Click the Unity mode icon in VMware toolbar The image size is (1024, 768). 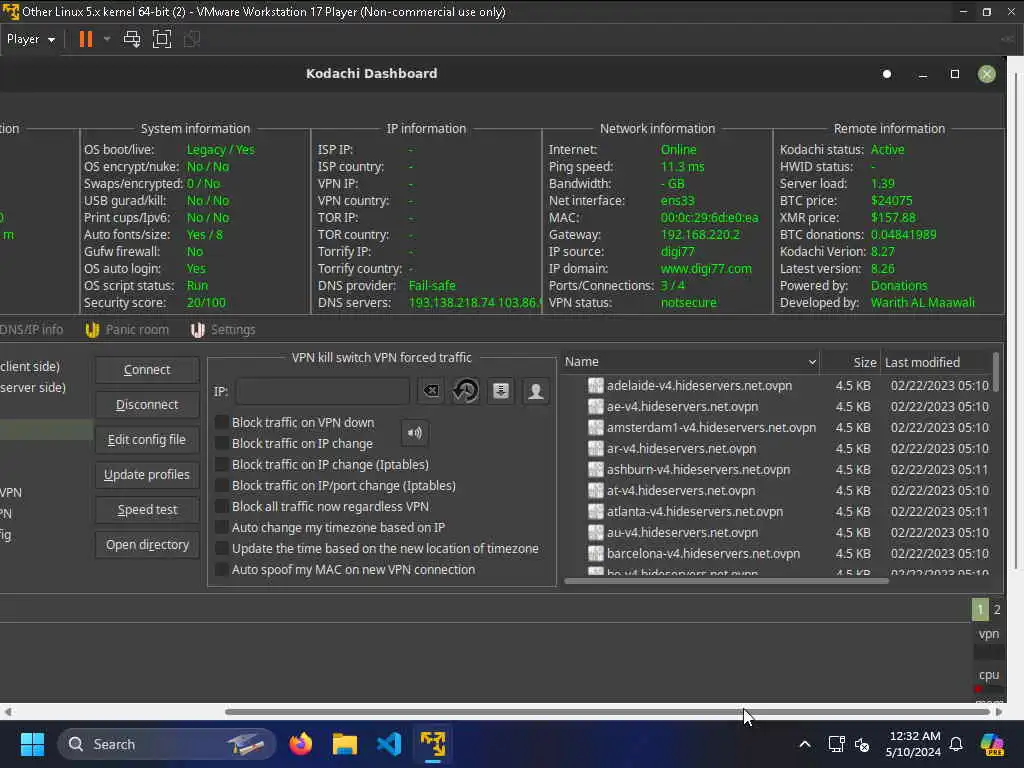[x=191, y=39]
